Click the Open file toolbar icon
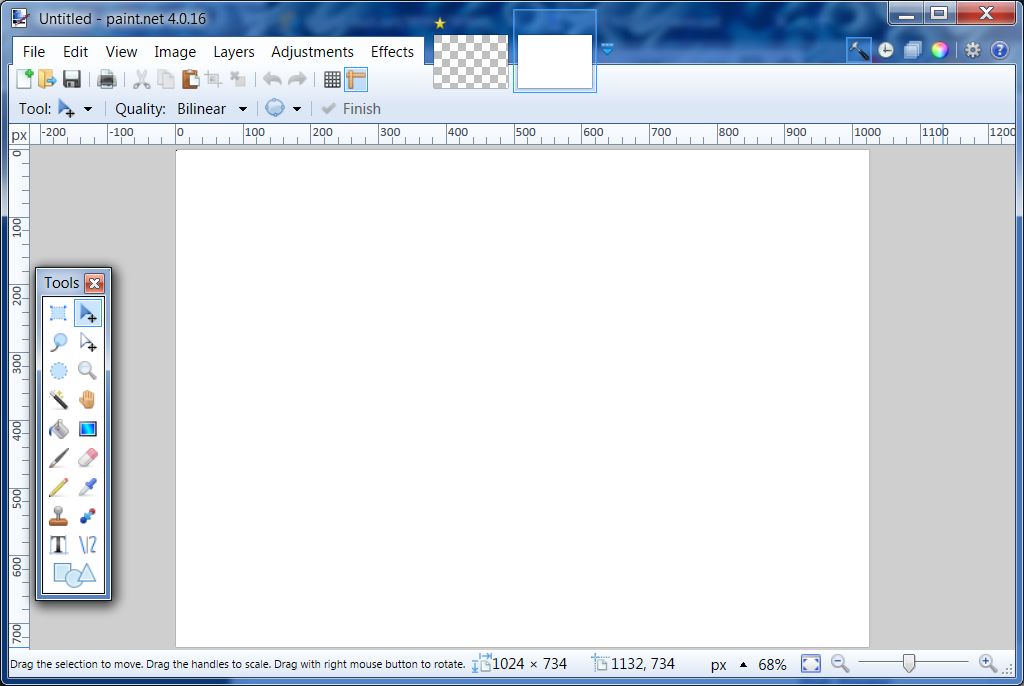 click(47, 79)
